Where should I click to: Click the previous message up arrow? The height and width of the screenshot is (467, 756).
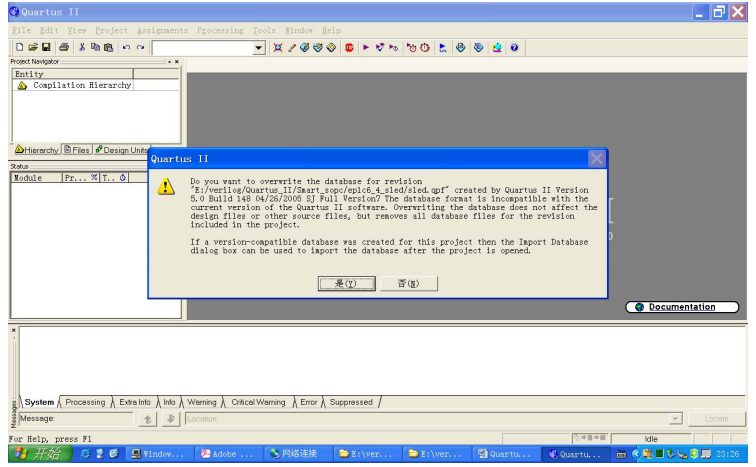click(148, 419)
